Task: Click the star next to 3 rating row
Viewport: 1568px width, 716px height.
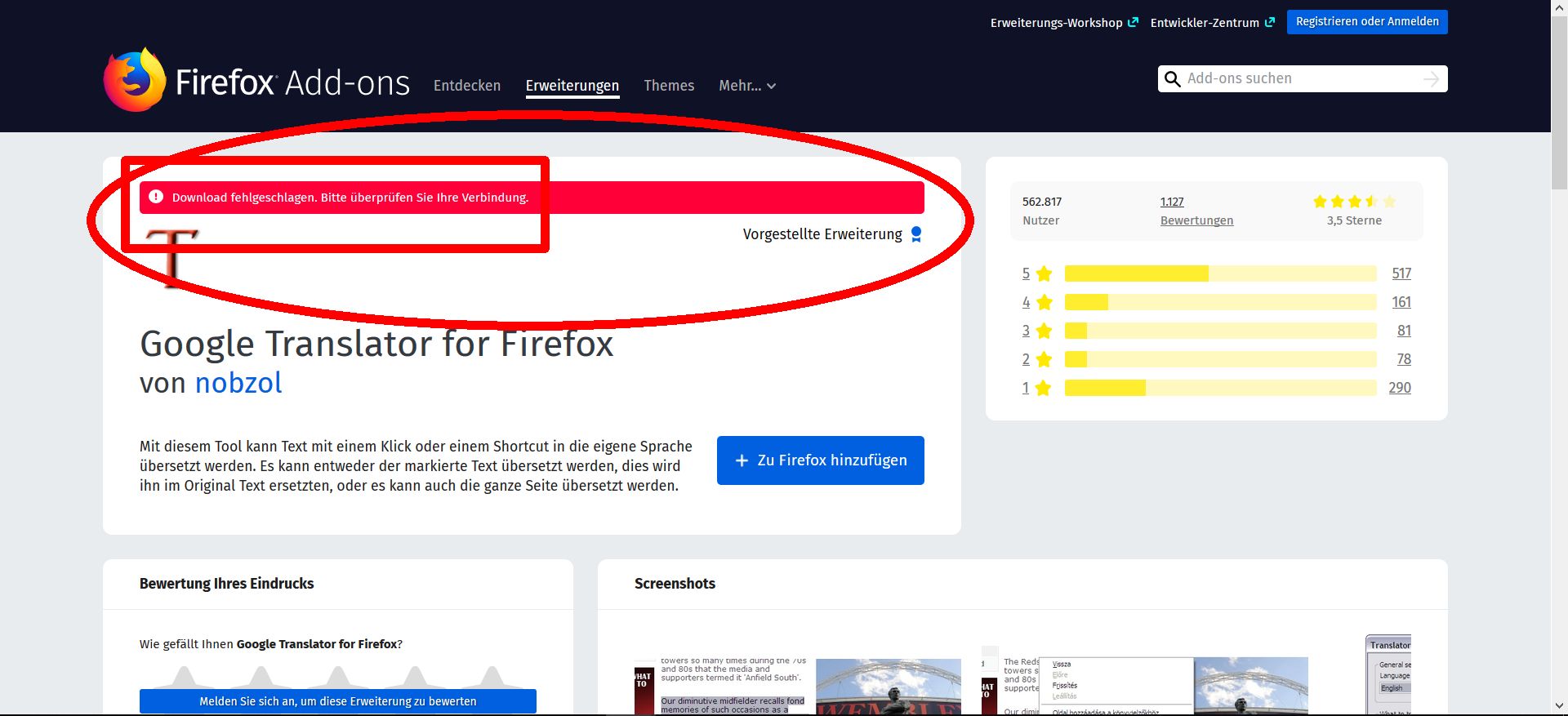Action: coord(1044,331)
